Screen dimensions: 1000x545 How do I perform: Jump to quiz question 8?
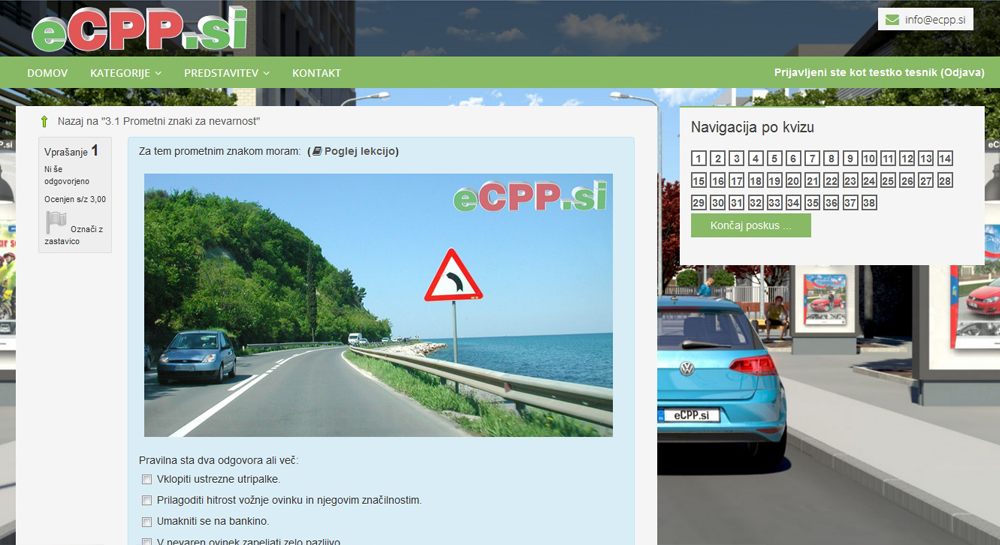tap(831, 158)
